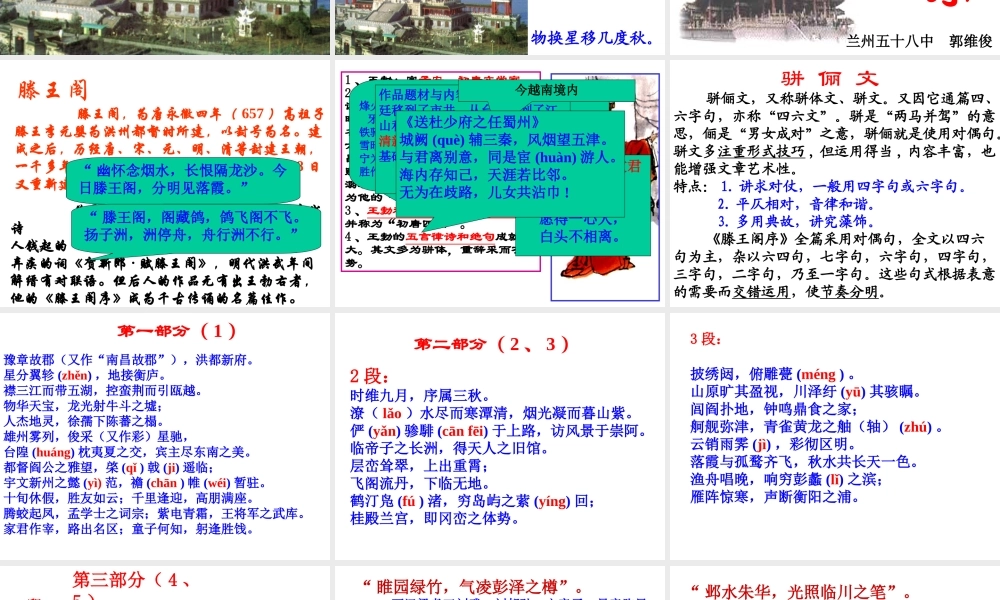Click the 白头不相离 text

click(580, 237)
